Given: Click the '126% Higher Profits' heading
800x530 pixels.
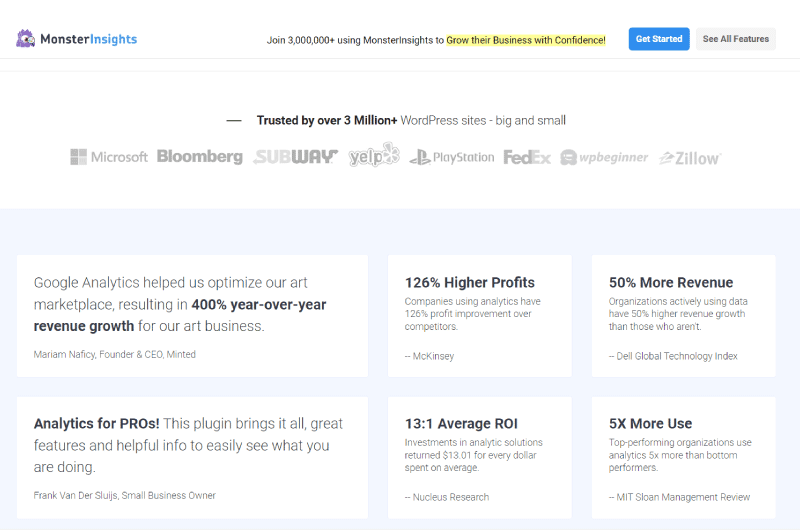Looking at the screenshot, I should tap(469, 282).
